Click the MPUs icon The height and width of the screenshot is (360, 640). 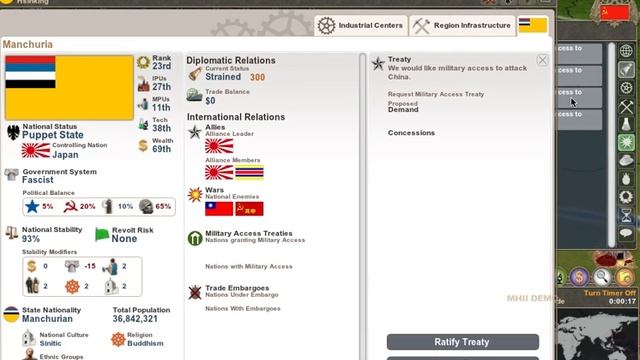pos(143,104)
